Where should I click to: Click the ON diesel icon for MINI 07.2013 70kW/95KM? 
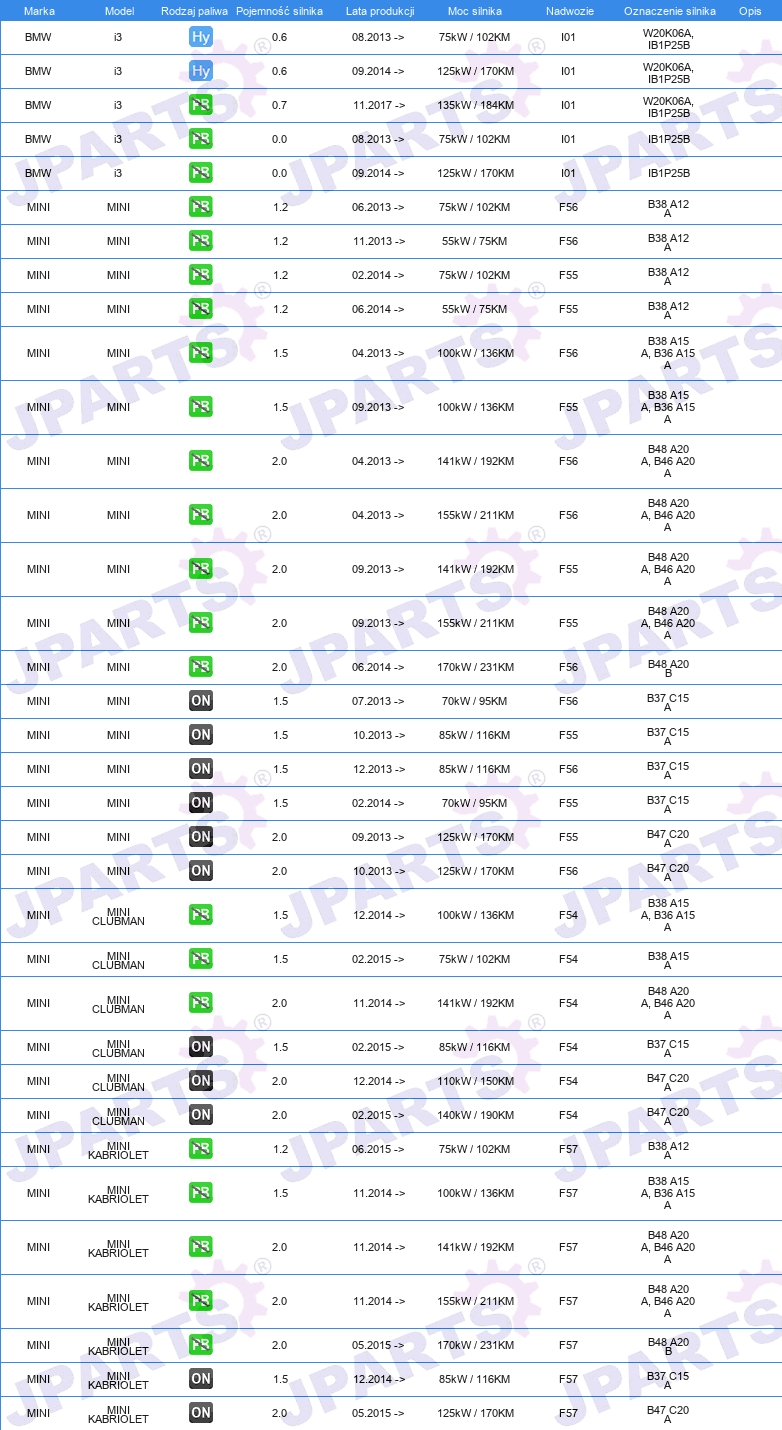click(x=201, y=702)
